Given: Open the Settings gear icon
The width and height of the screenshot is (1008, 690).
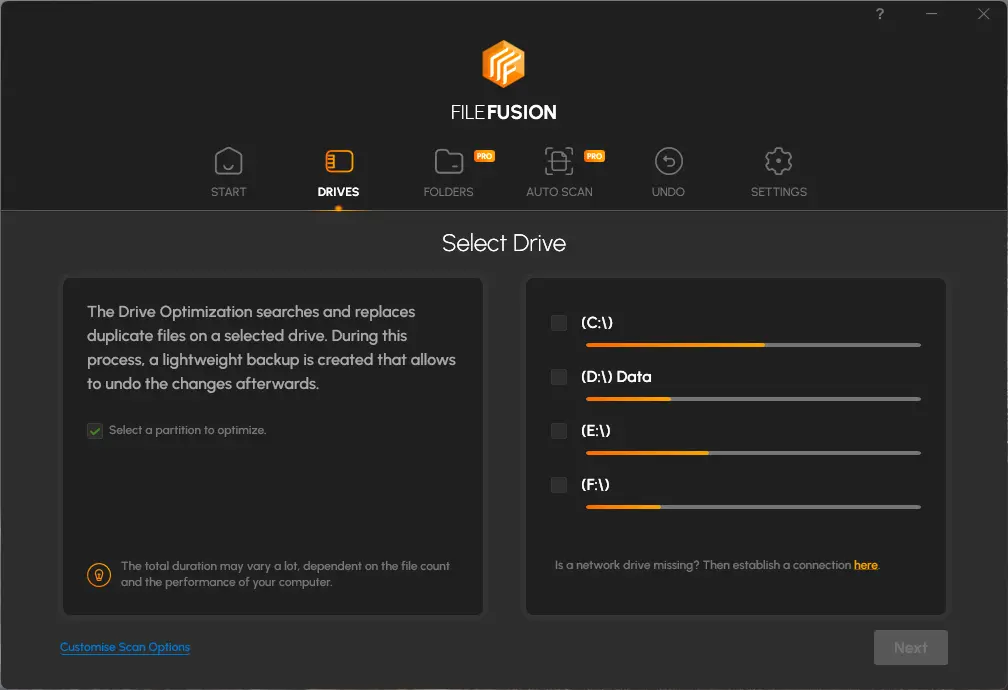Looking at the screenshot, I should 778,161.
